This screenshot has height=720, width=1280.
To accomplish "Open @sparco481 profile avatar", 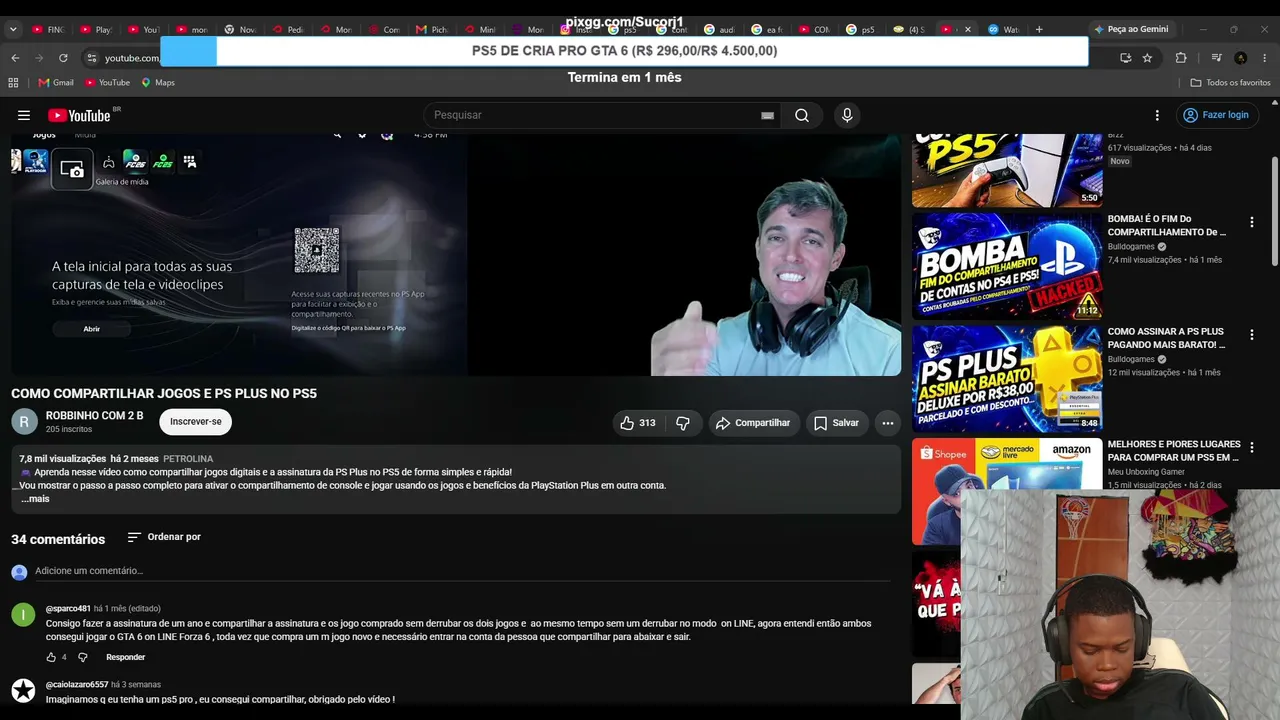I will point(23,614).
